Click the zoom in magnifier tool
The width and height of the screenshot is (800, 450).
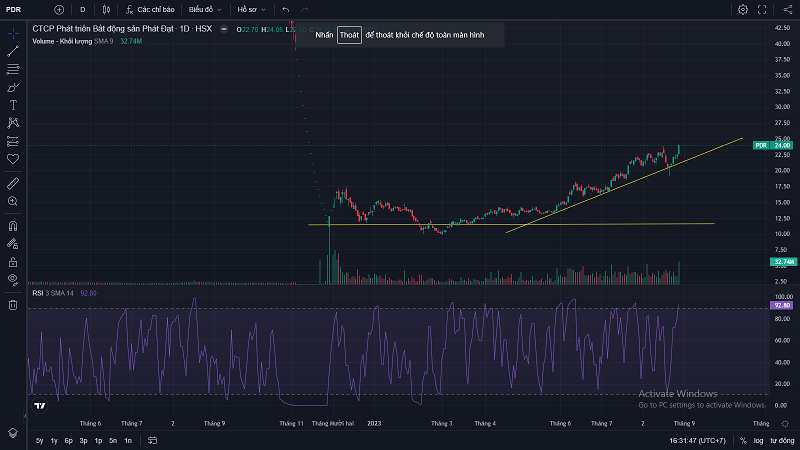pos(13,201)
